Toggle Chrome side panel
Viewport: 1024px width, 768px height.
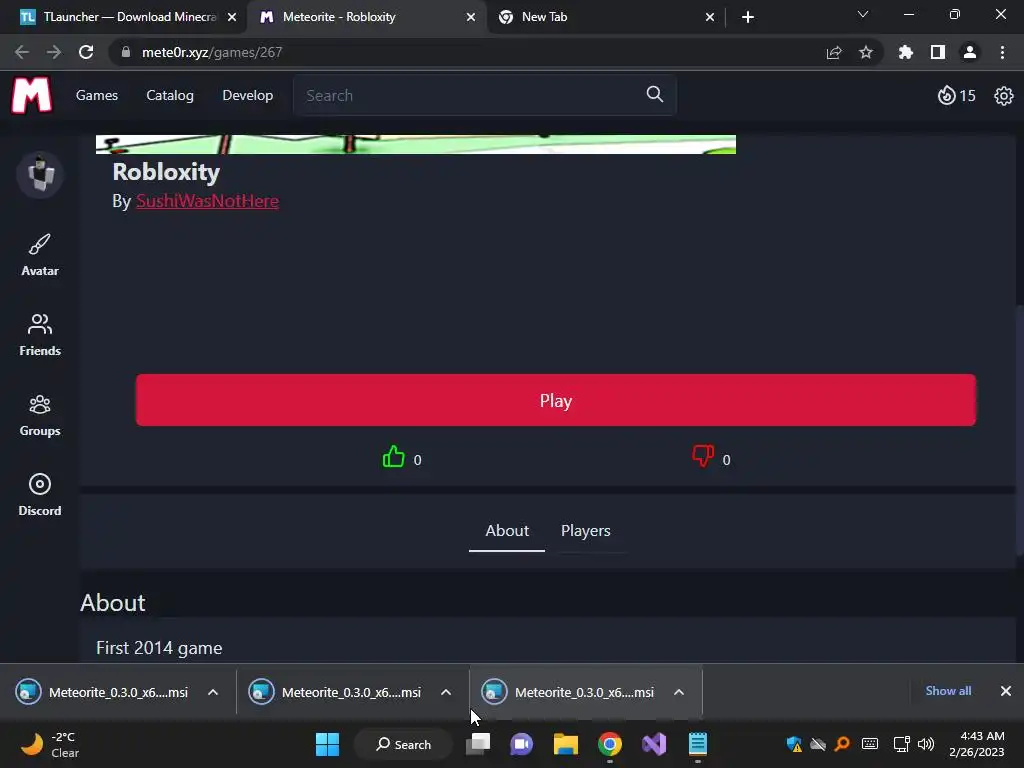(x=938, y=52)
